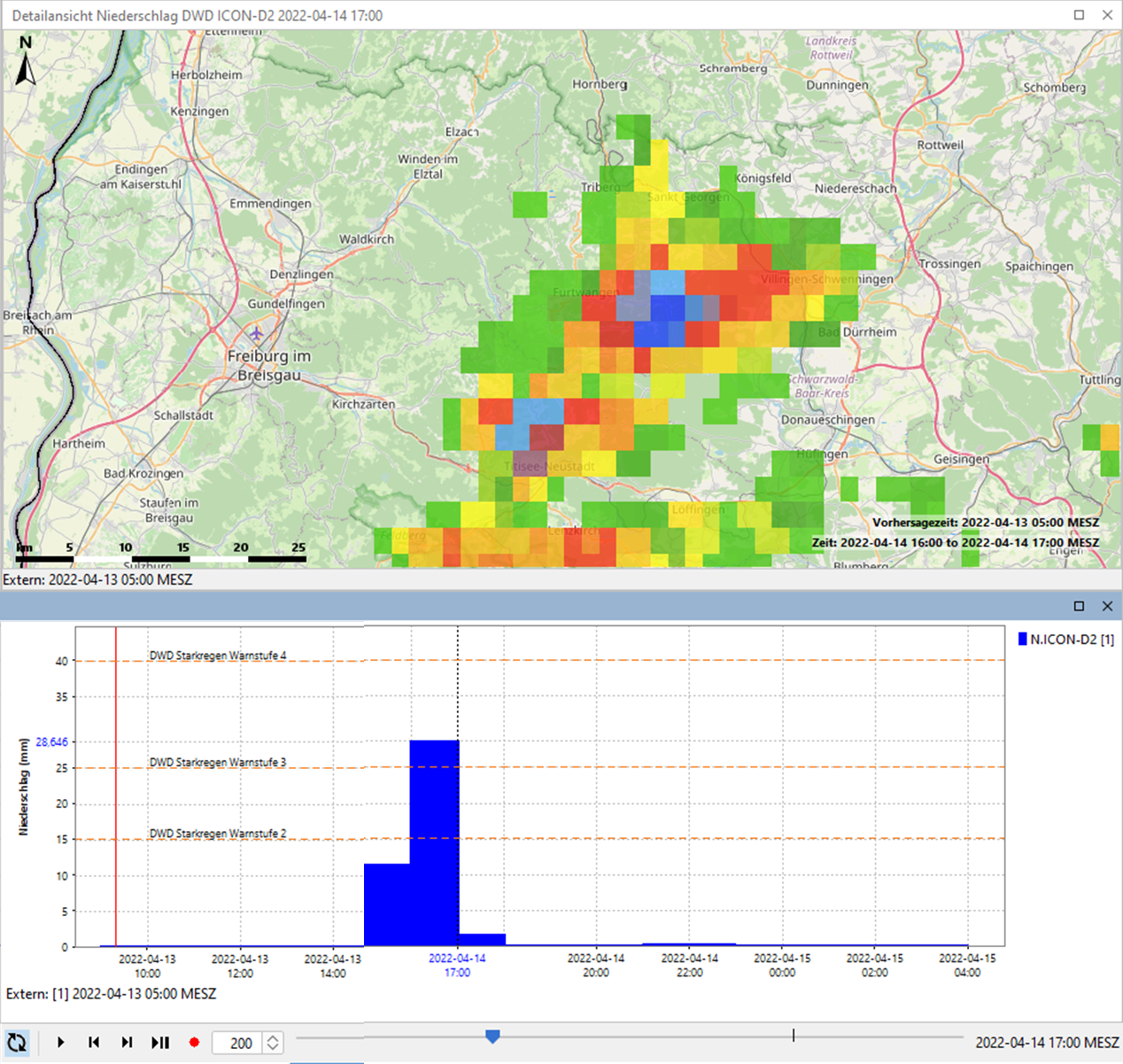The height and width of the screenshot is (1064, 1123).
Task: Click the play/pause combined button
Action: coord(160,1043)
